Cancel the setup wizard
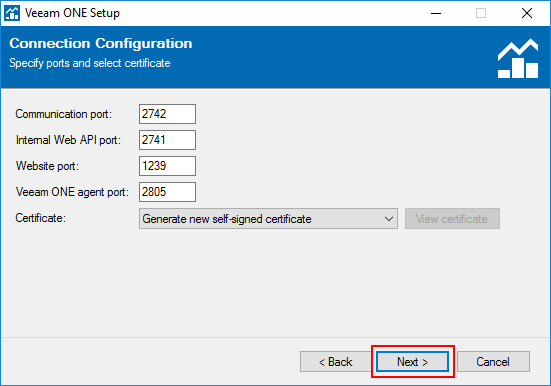 (493, 361)
